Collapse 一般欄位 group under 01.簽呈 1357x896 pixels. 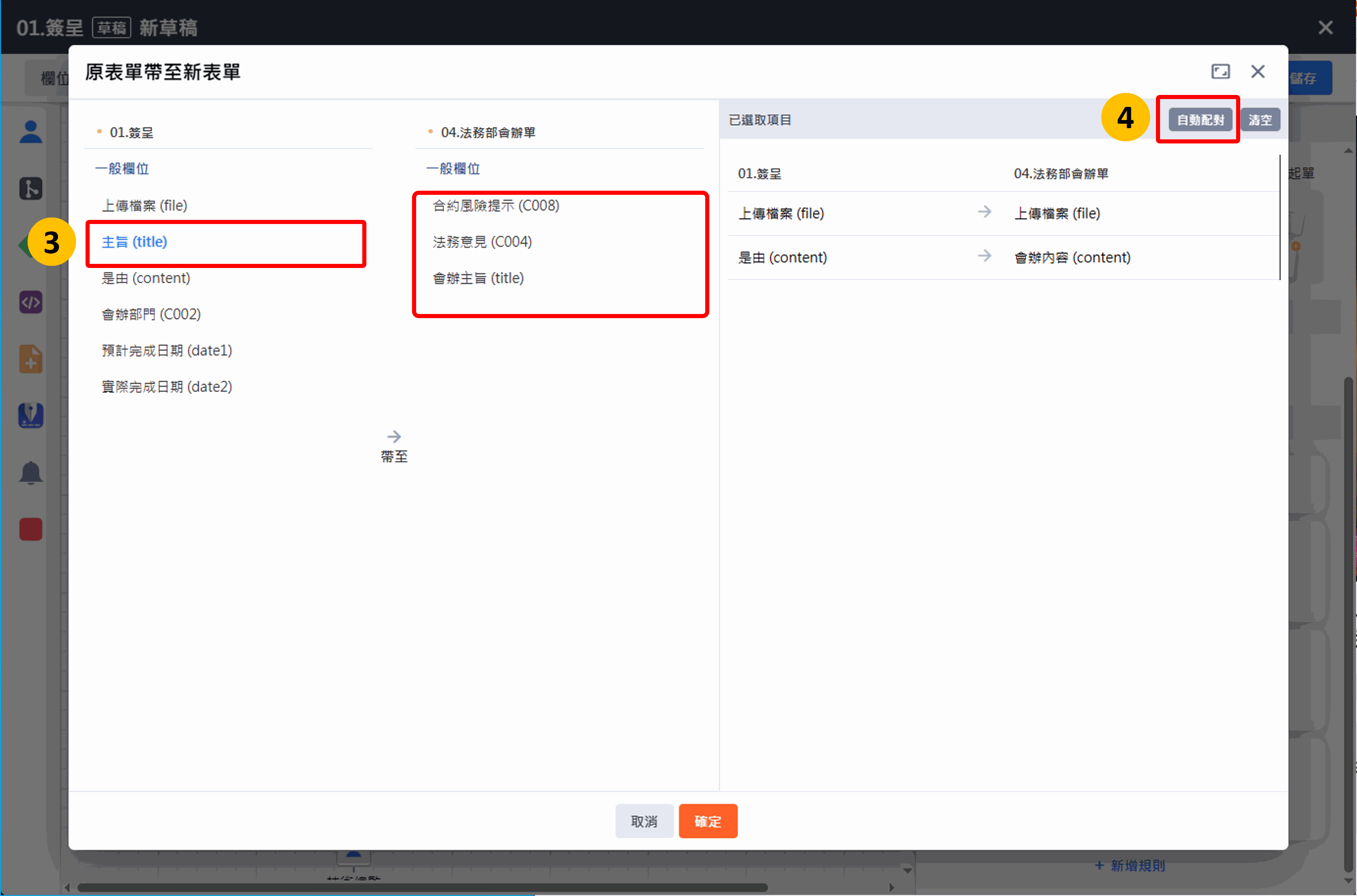(x=122, y=169)
